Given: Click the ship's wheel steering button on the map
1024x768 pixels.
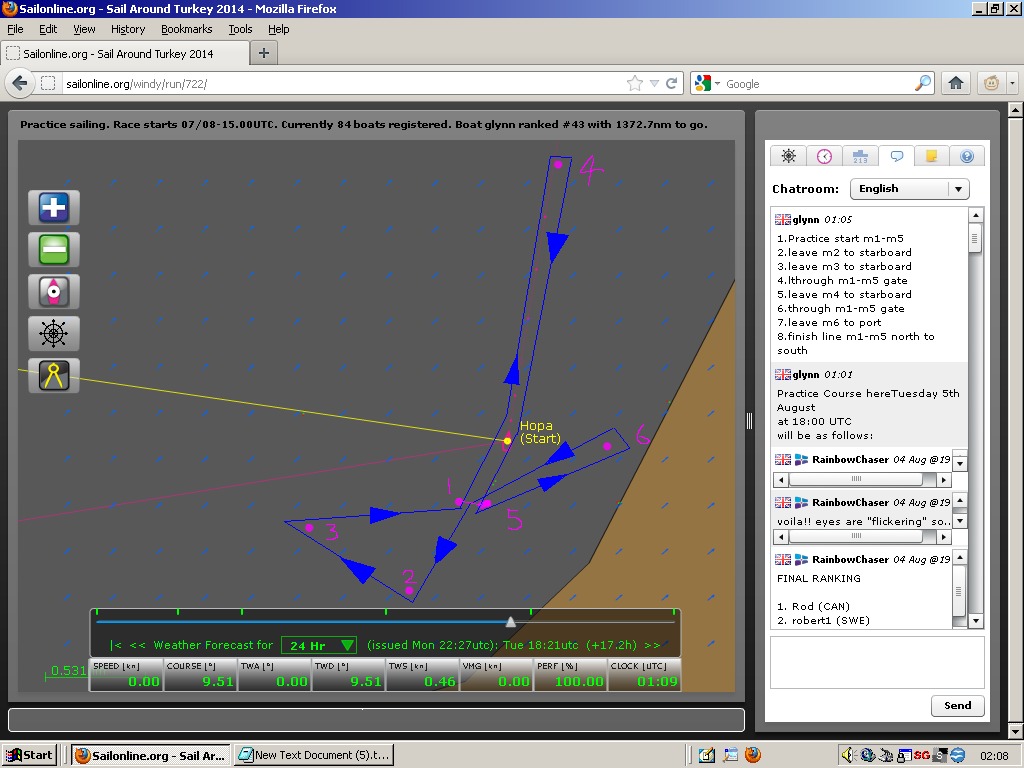Looking at the screenshot, I should [x=54, y=333].
